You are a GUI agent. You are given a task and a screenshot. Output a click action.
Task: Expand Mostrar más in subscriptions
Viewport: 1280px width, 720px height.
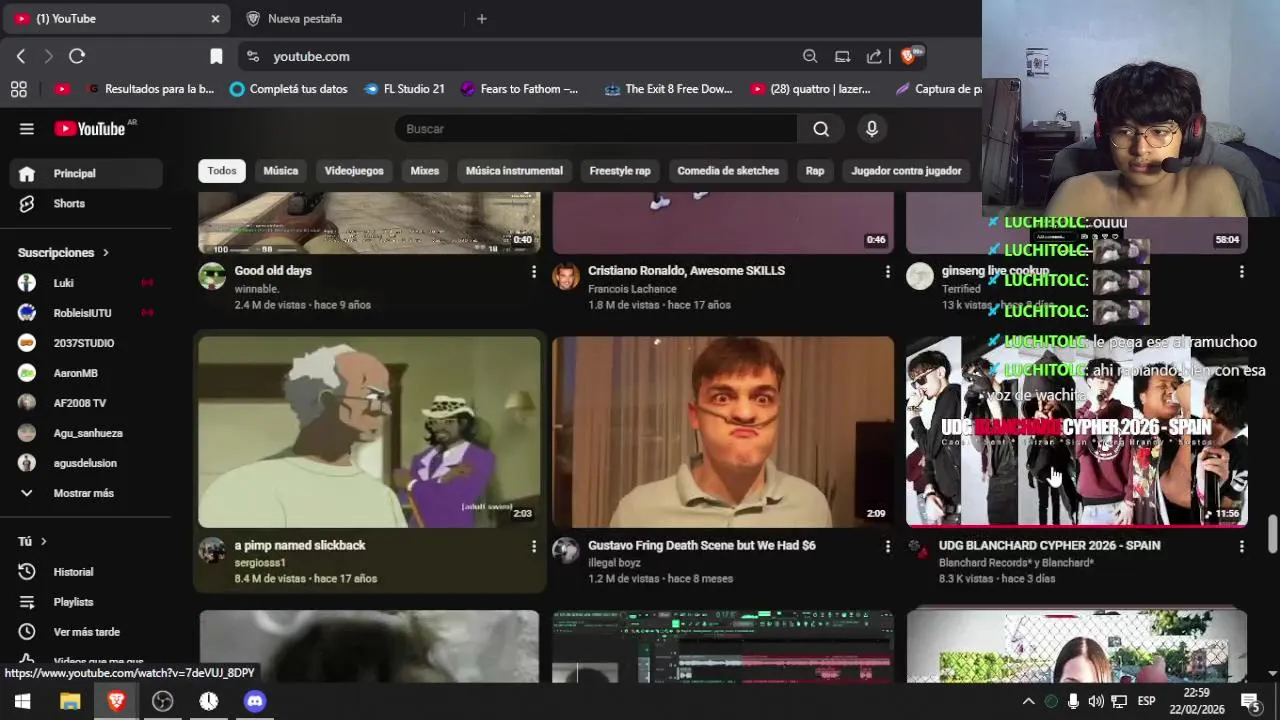coord(82,493)
